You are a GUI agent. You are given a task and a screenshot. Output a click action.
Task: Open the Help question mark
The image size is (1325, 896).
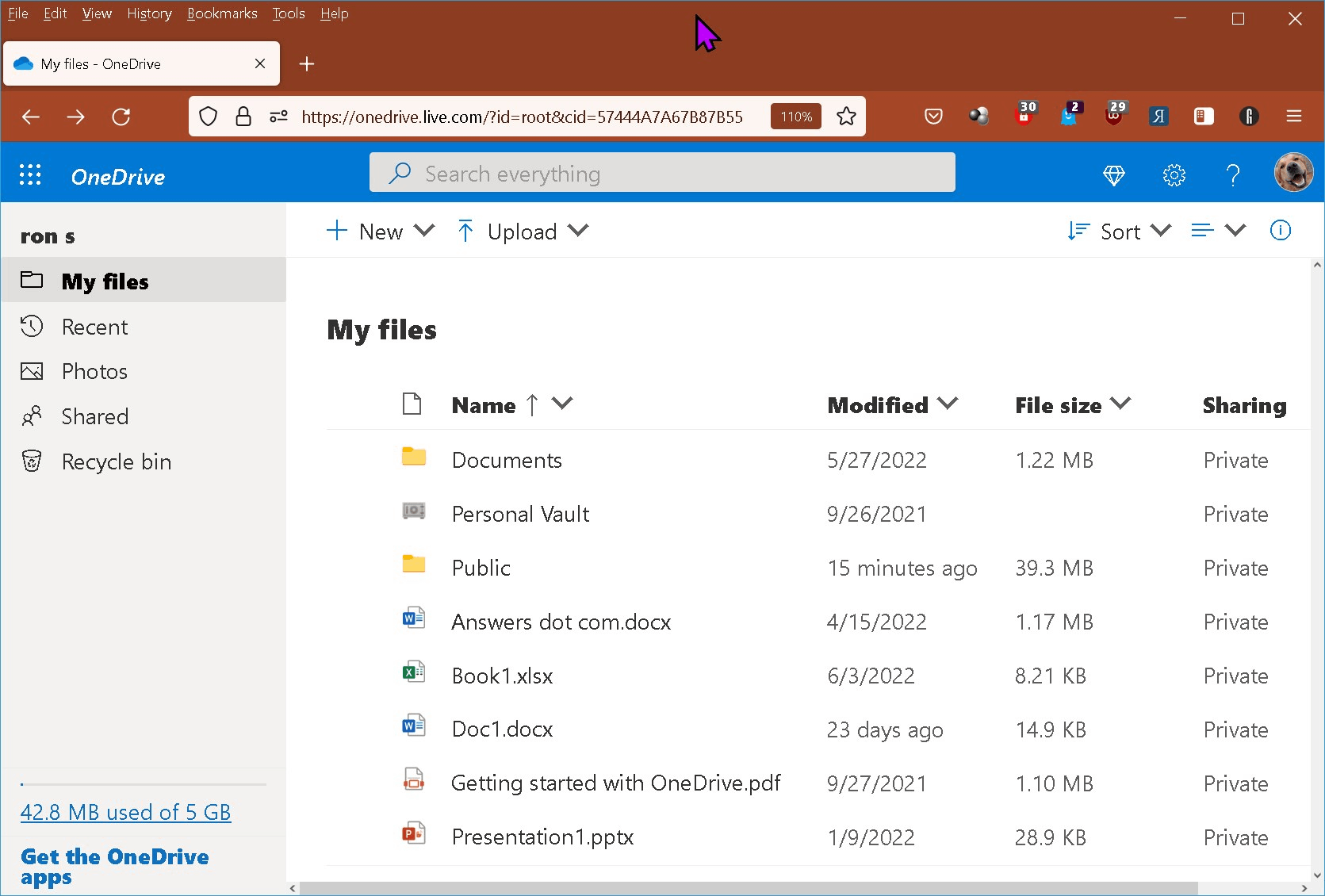(x=1233, y=175)
